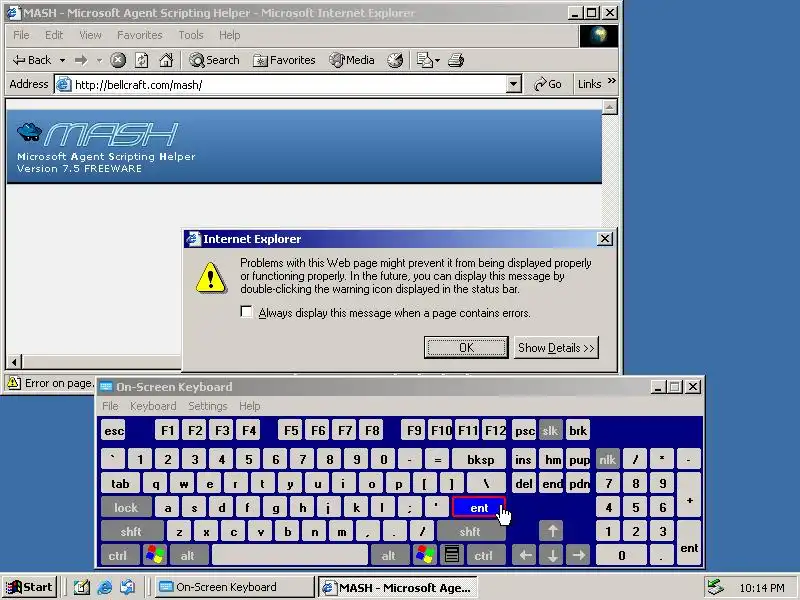Toggle the left shft key on On-Screen Keyboard

[x=131, y=532]
